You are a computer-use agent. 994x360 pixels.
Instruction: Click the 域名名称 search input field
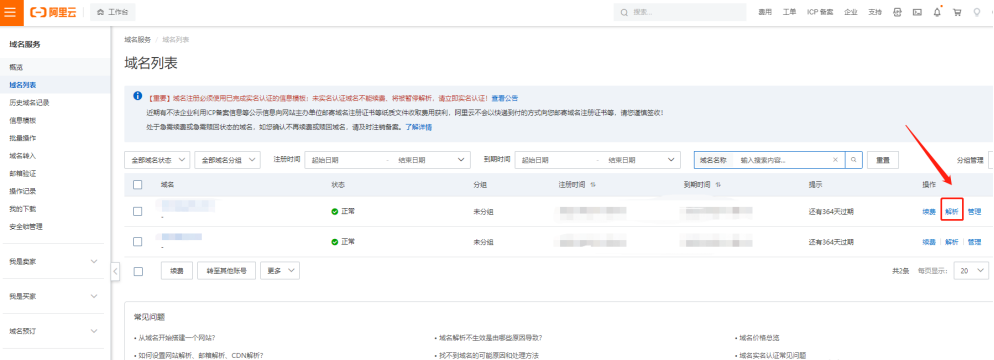784,160
